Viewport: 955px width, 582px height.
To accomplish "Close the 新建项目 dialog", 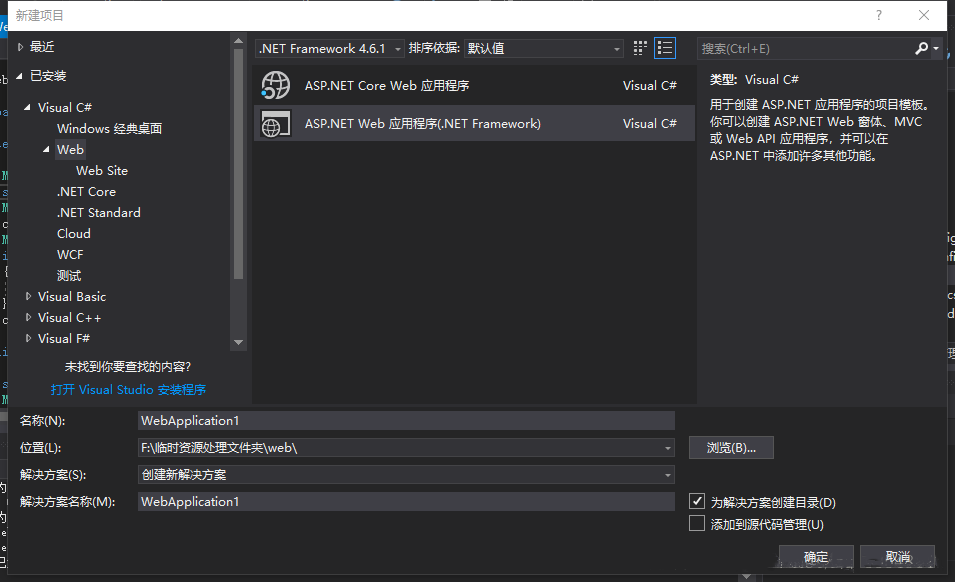I will (x=923, y=15).
